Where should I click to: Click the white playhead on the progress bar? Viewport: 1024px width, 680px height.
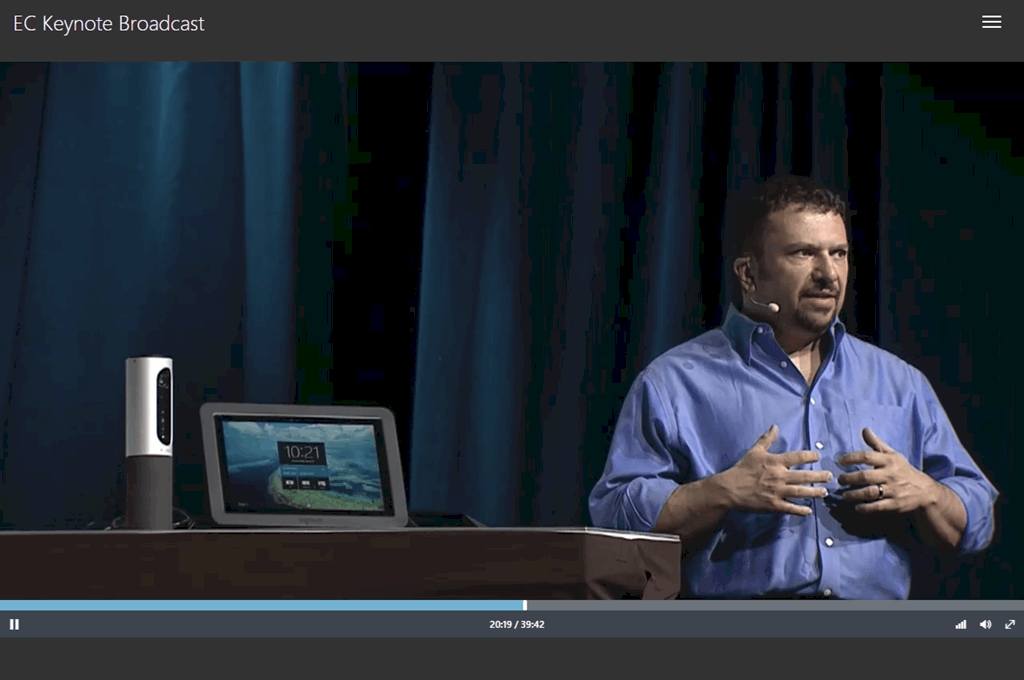pyautogui.click(x=525, y=605)
